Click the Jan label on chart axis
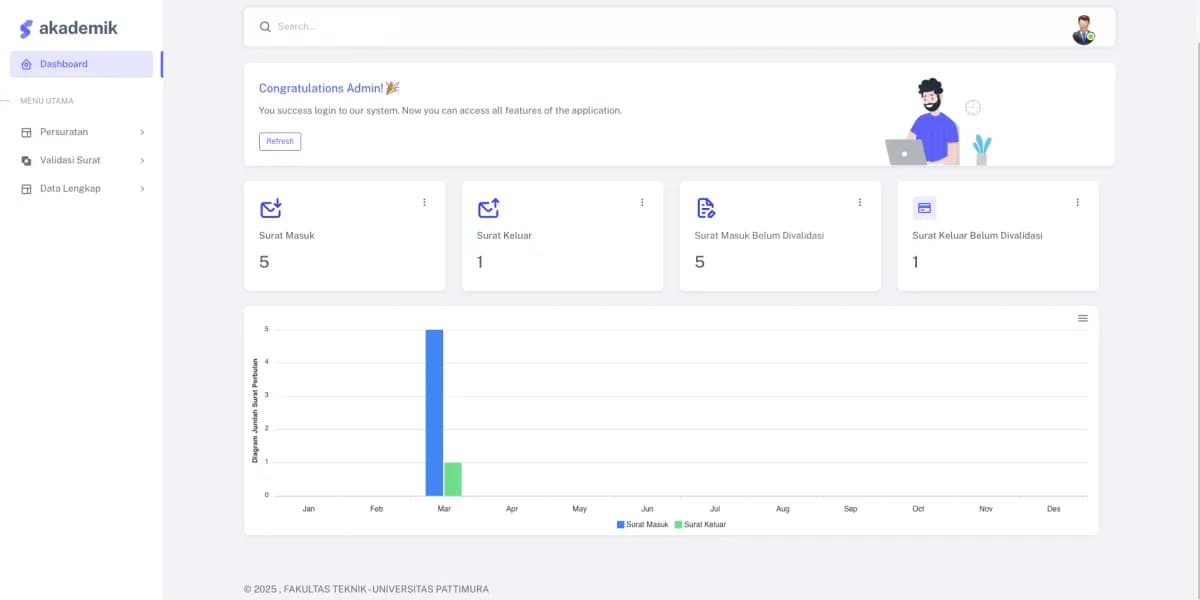The width and height of the screenshot is (1200, 600). [x=309, y=509]
